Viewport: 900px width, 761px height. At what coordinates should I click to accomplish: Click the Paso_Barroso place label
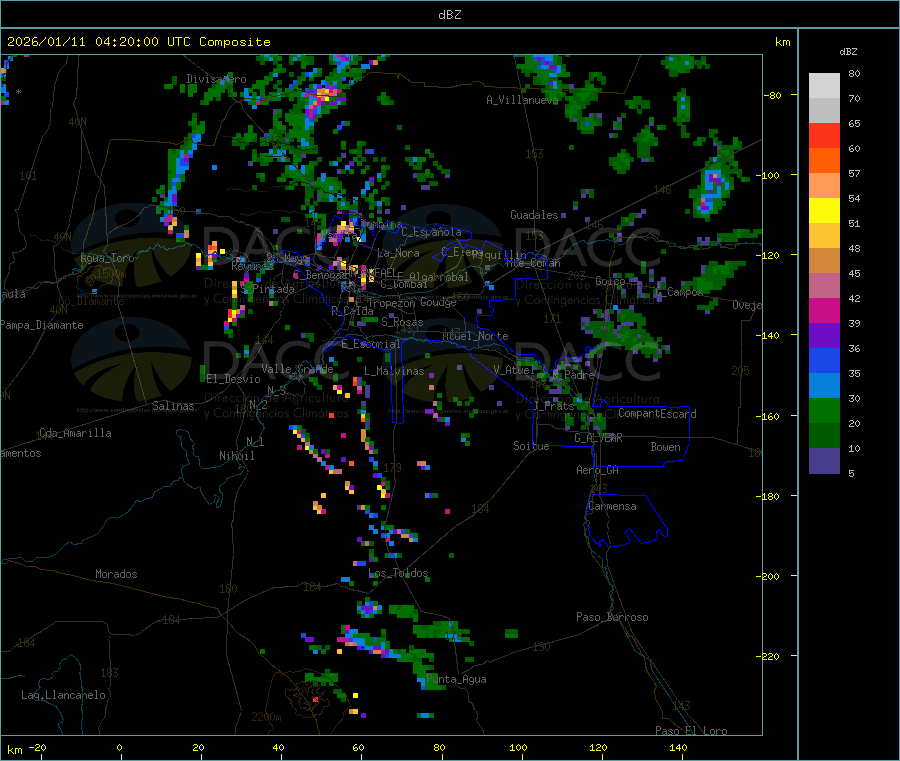612,617
